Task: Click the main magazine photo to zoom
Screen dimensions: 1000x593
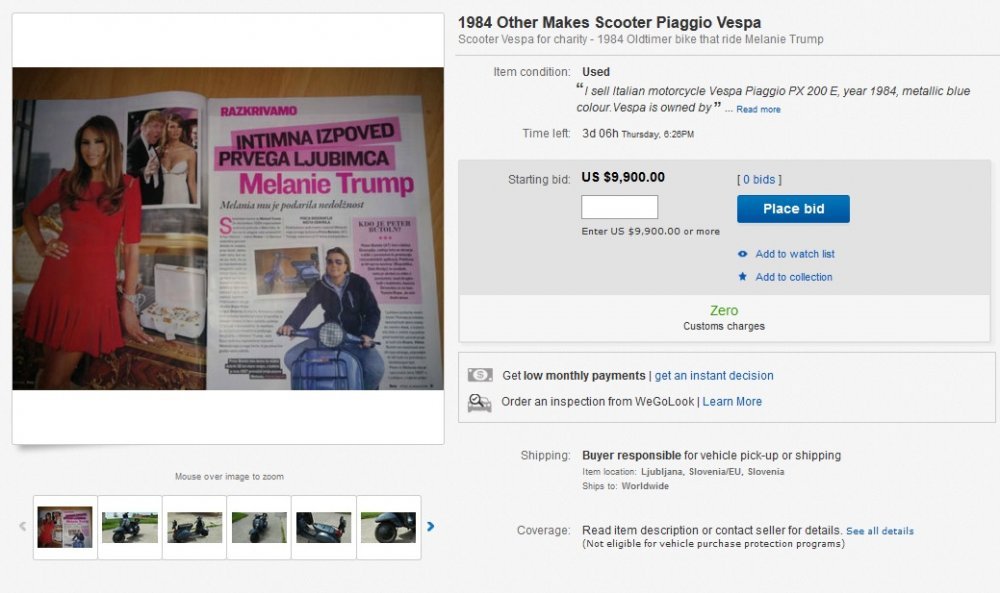Action: tap(228, 228)
